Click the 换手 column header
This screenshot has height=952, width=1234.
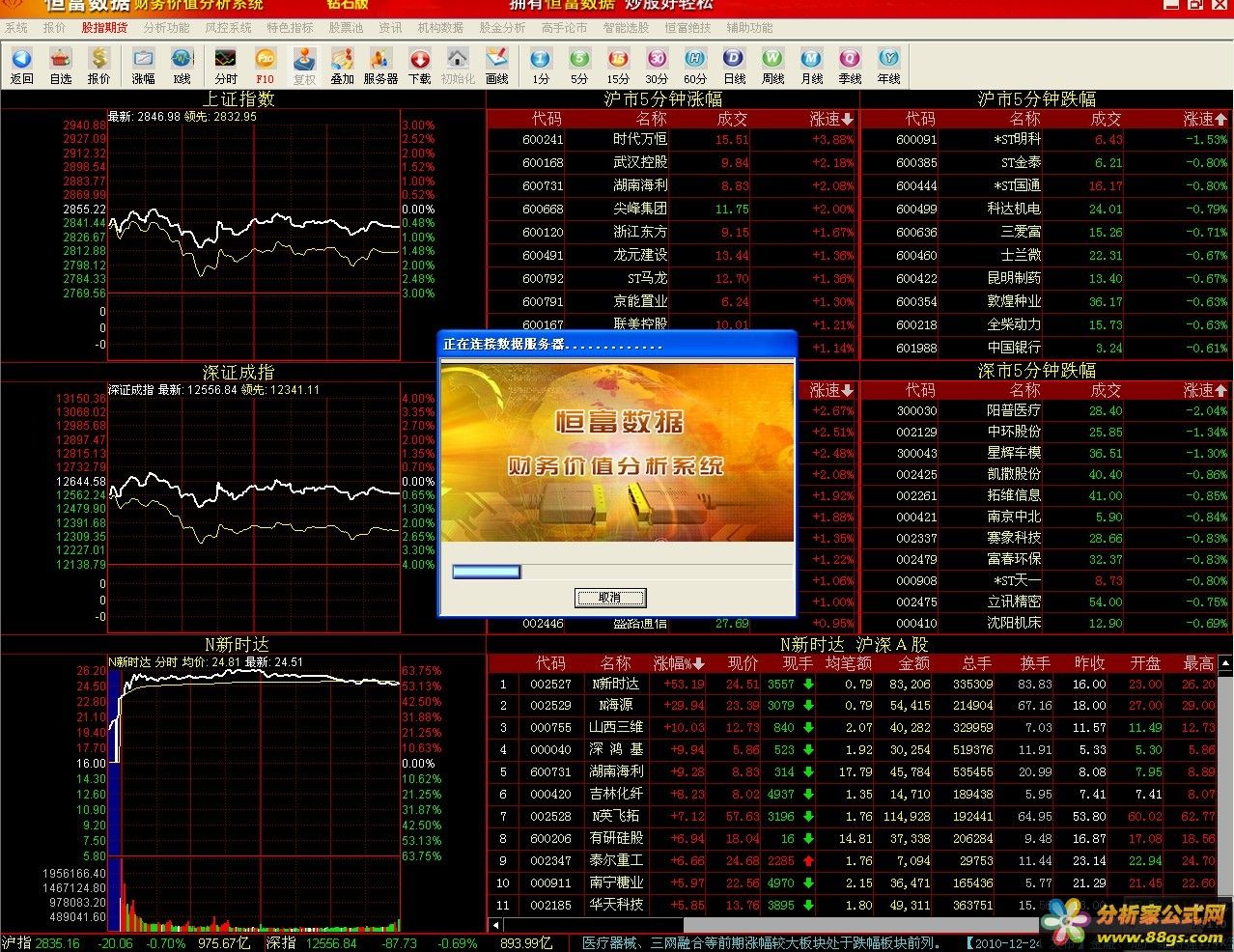(x=1035, y=663)
